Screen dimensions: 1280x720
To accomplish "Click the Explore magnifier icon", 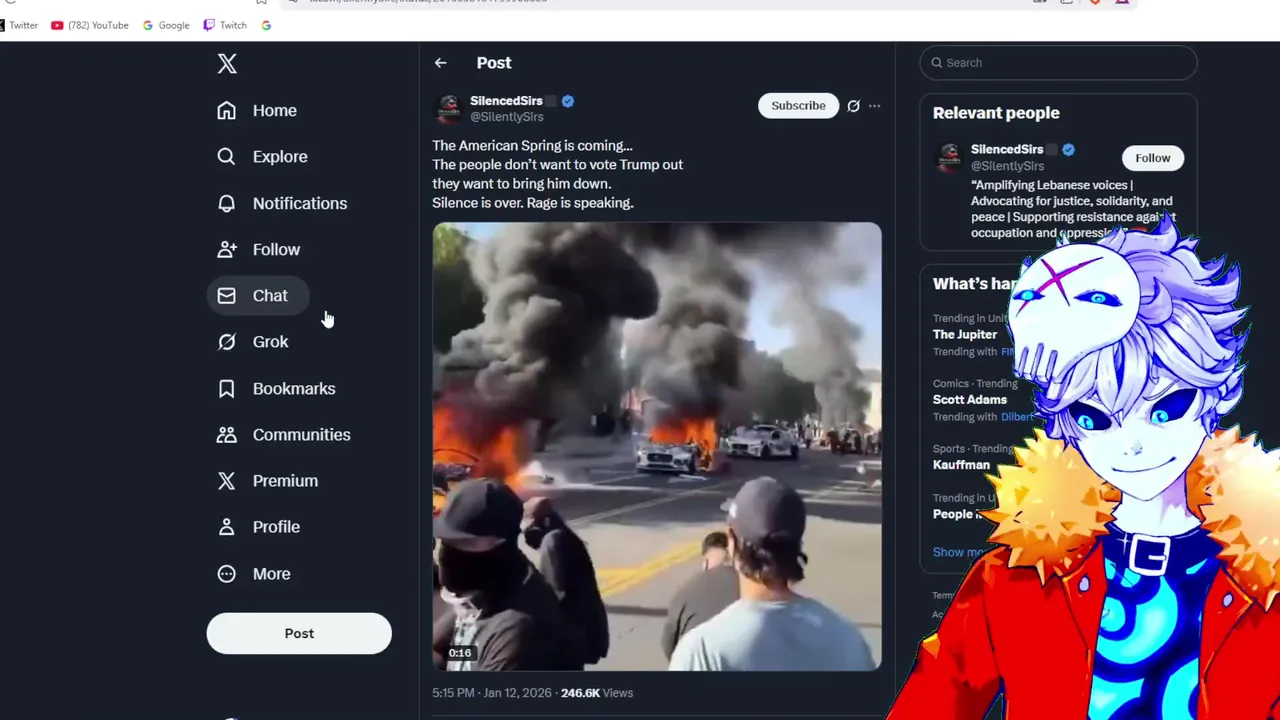I will 227,156.
